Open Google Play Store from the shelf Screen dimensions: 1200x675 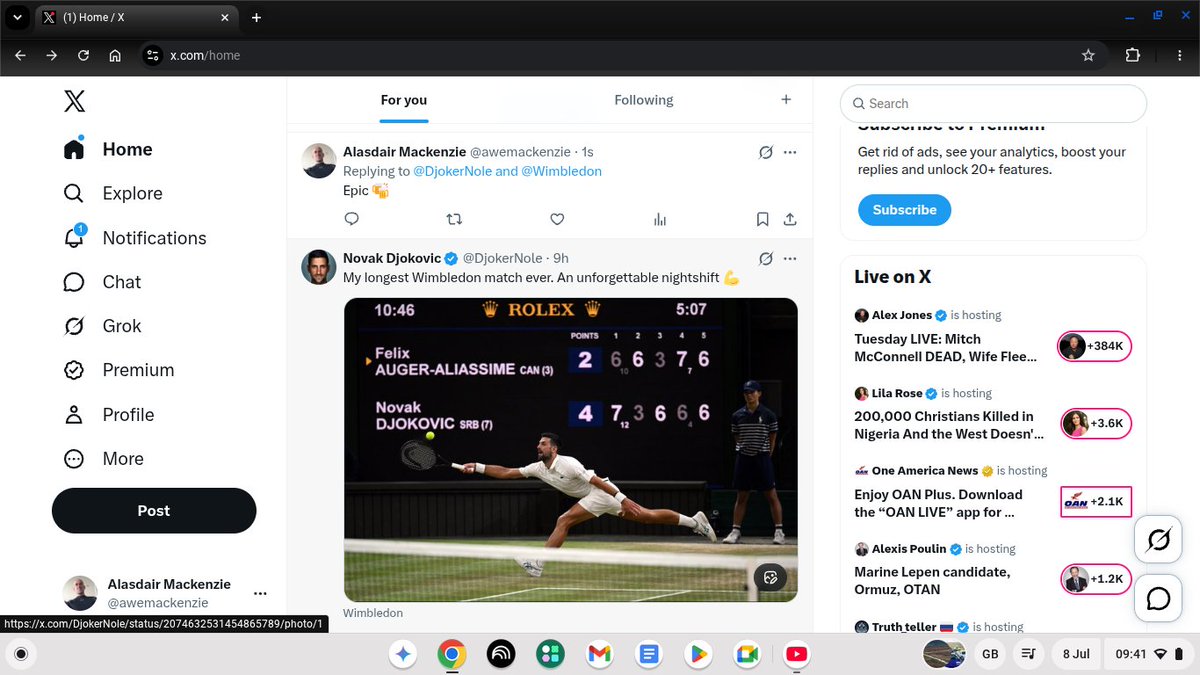point(697,654)
